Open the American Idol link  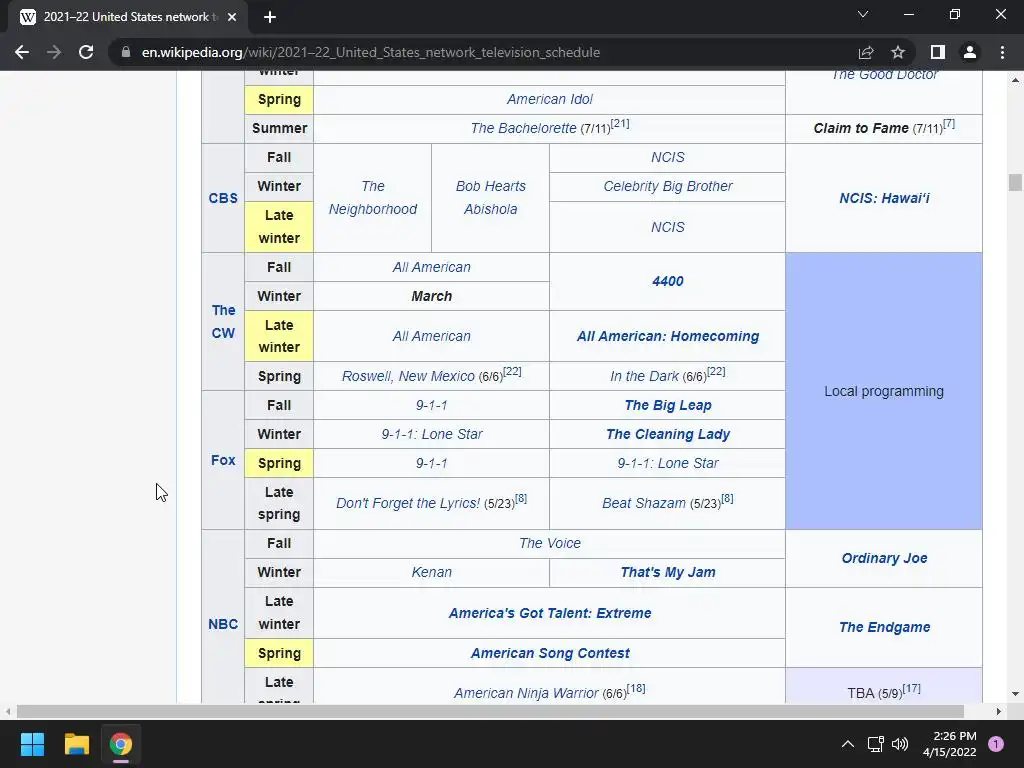coord(549,99)
